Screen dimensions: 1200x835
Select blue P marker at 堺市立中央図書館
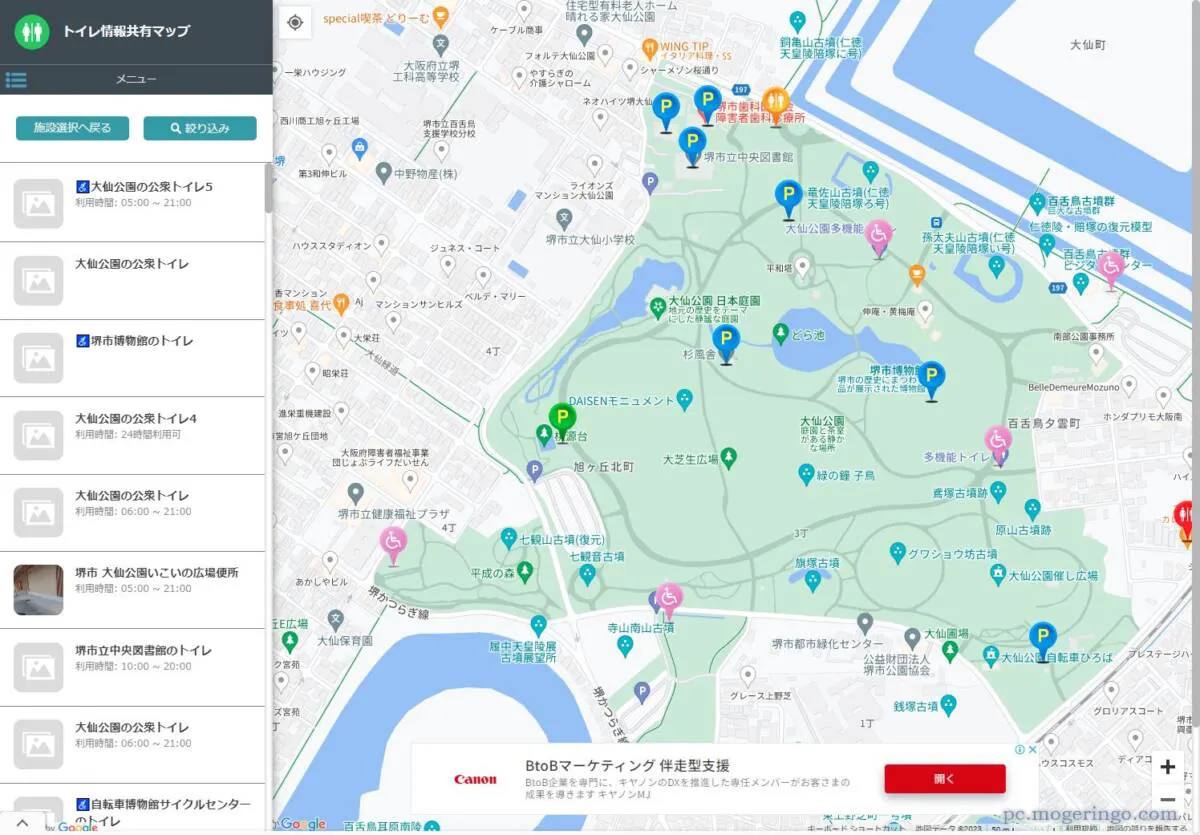(692, 146)
